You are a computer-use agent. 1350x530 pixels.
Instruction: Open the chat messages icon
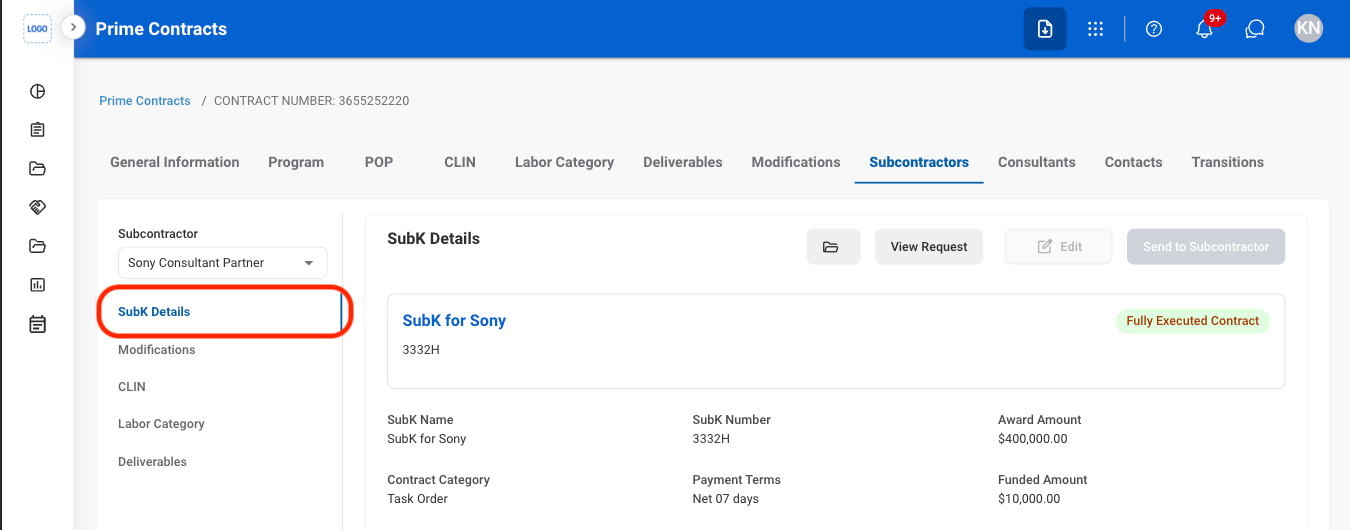[1255, 29]
